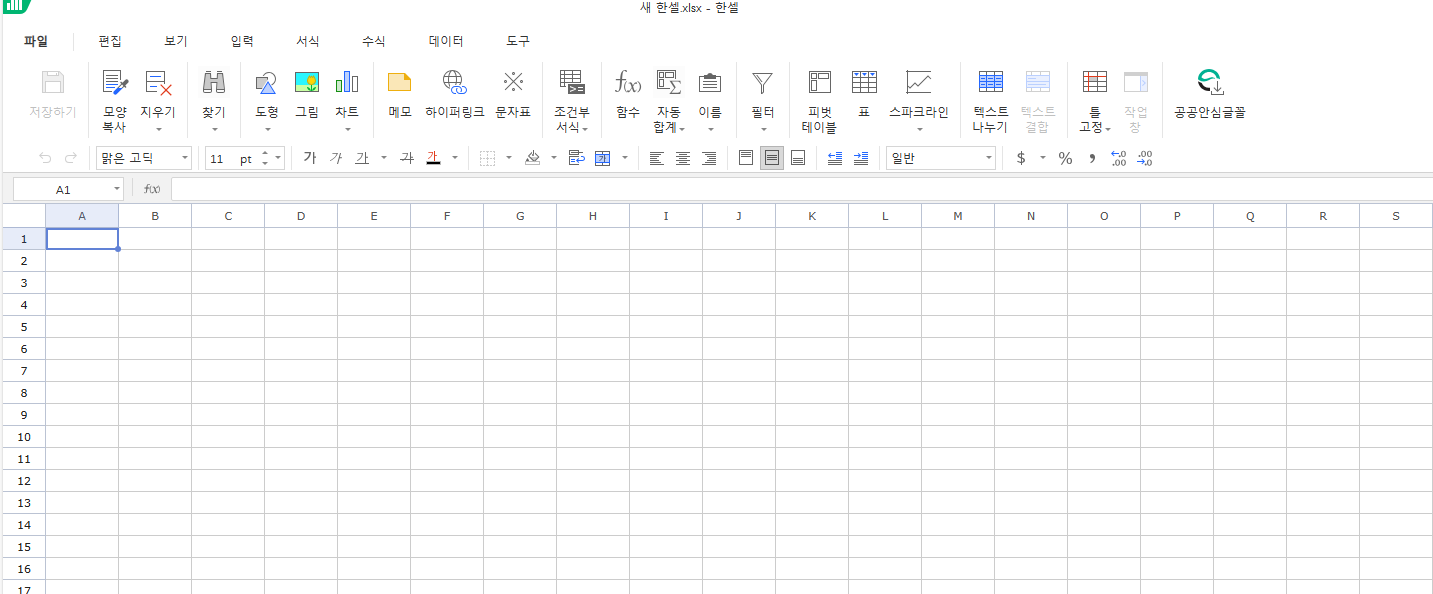Center text horizontally
The width and height of the screenshot is (1433, 594).
(x=683, y=158)
